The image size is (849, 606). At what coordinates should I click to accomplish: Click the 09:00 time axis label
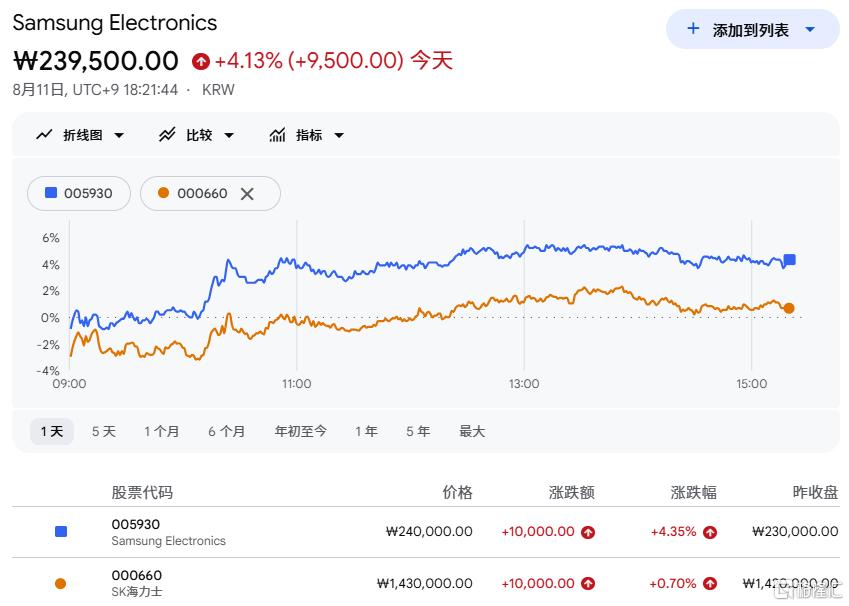pyautogui.click(x=69, y=384)
